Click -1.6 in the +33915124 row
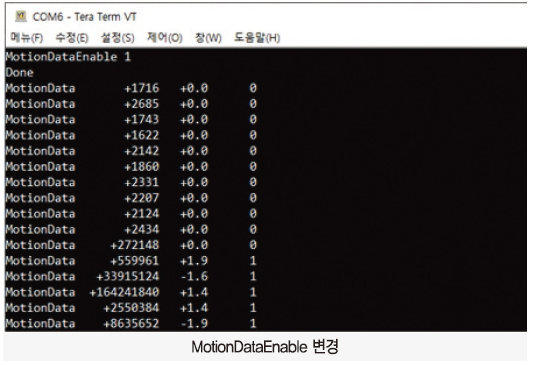 194,276
